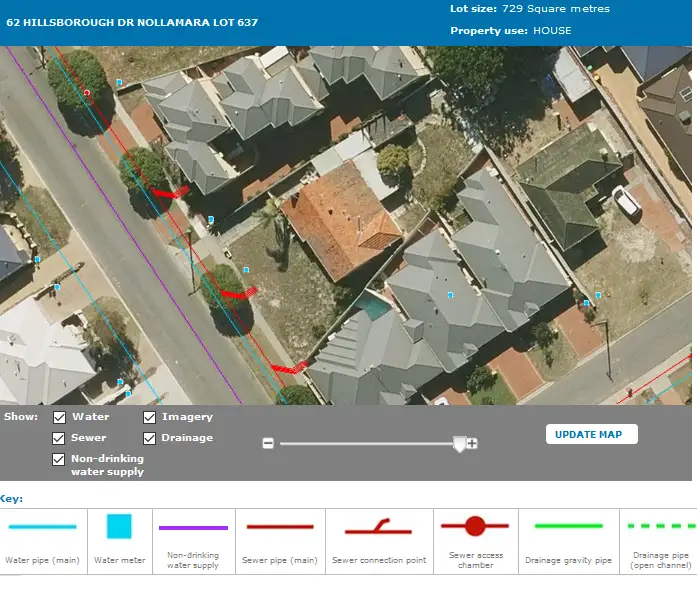This screenshot has height=592, width=700.
Task: Click the Water meter square in legend
Action: pyautogui.click(x=119, y=526)
